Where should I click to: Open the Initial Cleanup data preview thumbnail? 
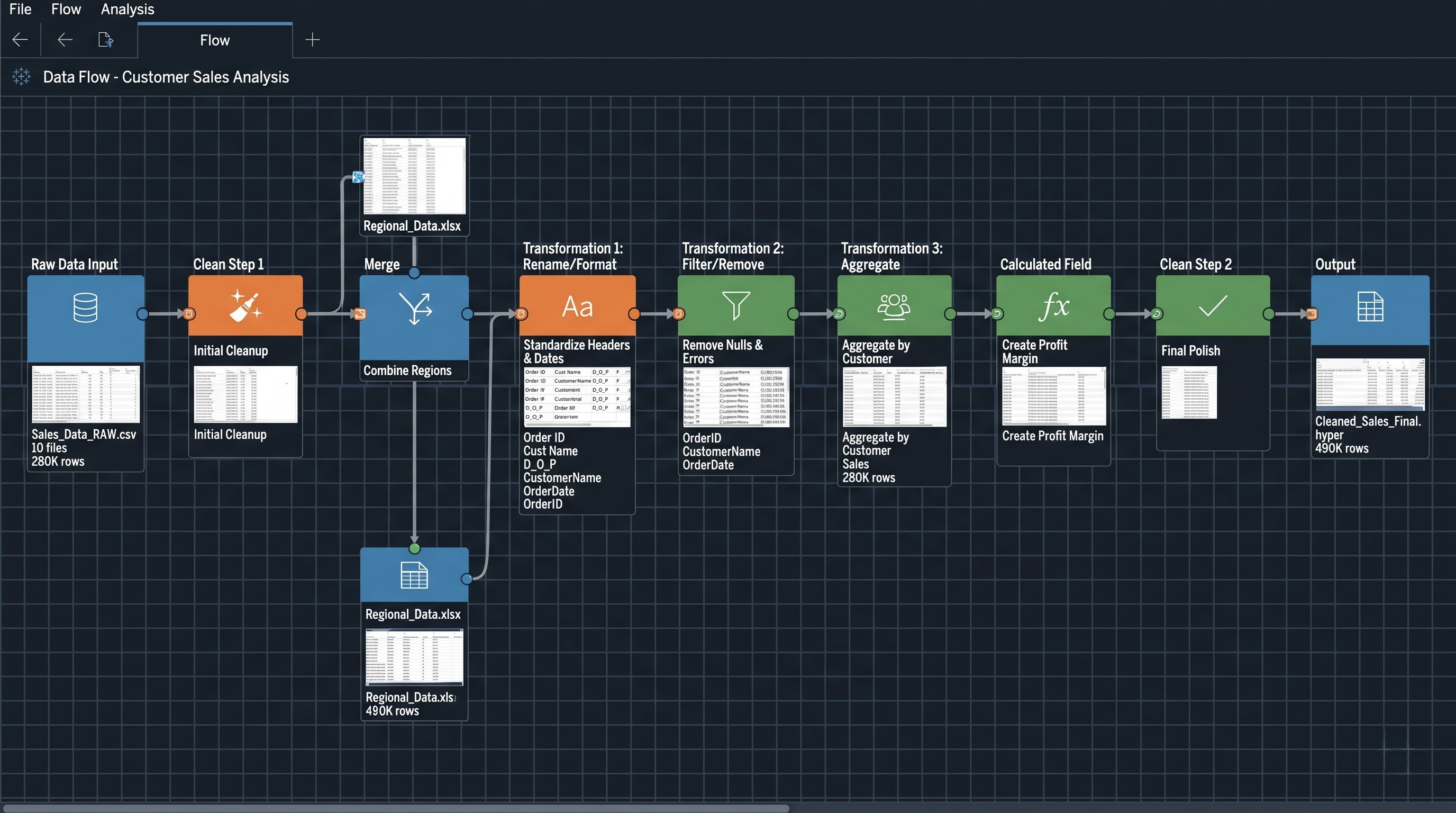coord(245,394)
